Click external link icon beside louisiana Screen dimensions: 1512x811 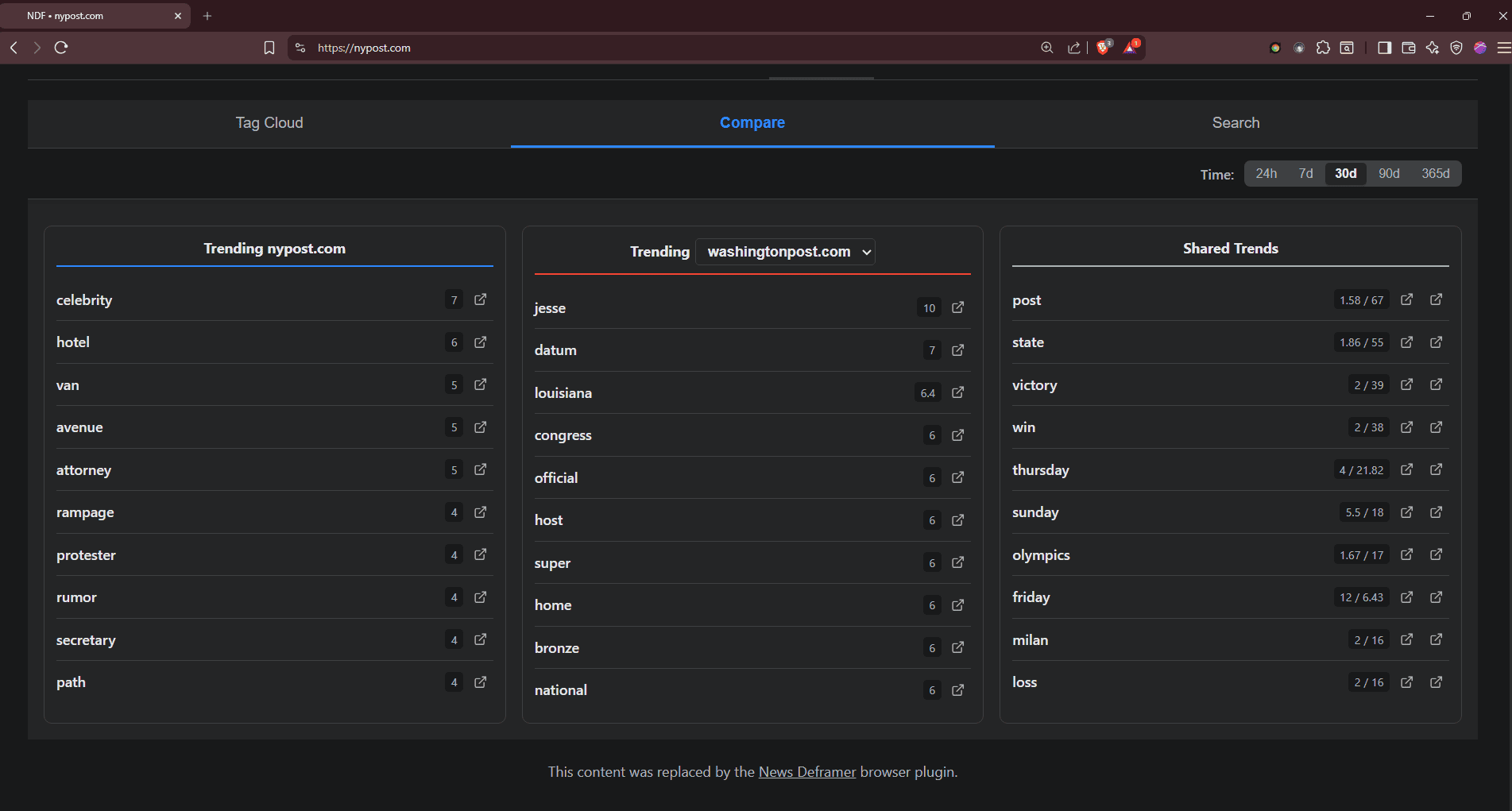[957, 392]
